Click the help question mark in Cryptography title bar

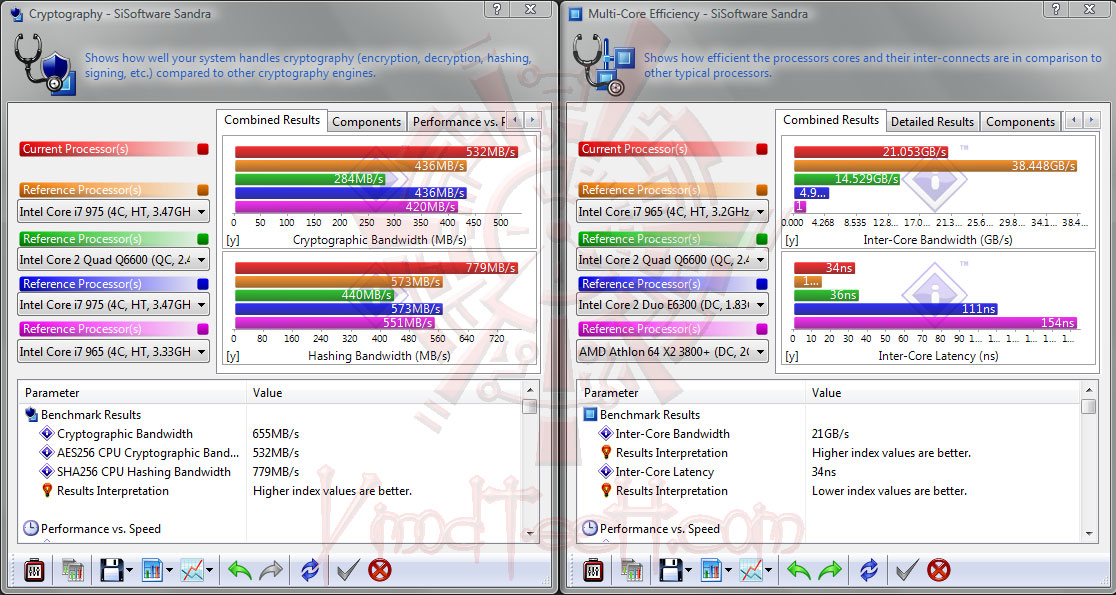(x=497, y=9)
